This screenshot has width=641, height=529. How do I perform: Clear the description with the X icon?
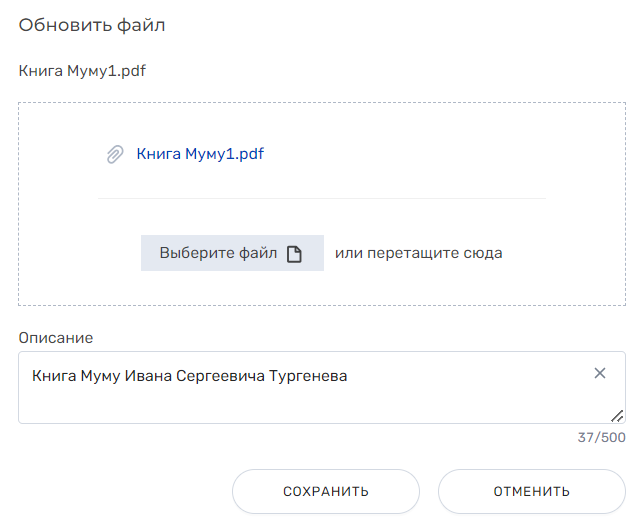coord(600,373)
